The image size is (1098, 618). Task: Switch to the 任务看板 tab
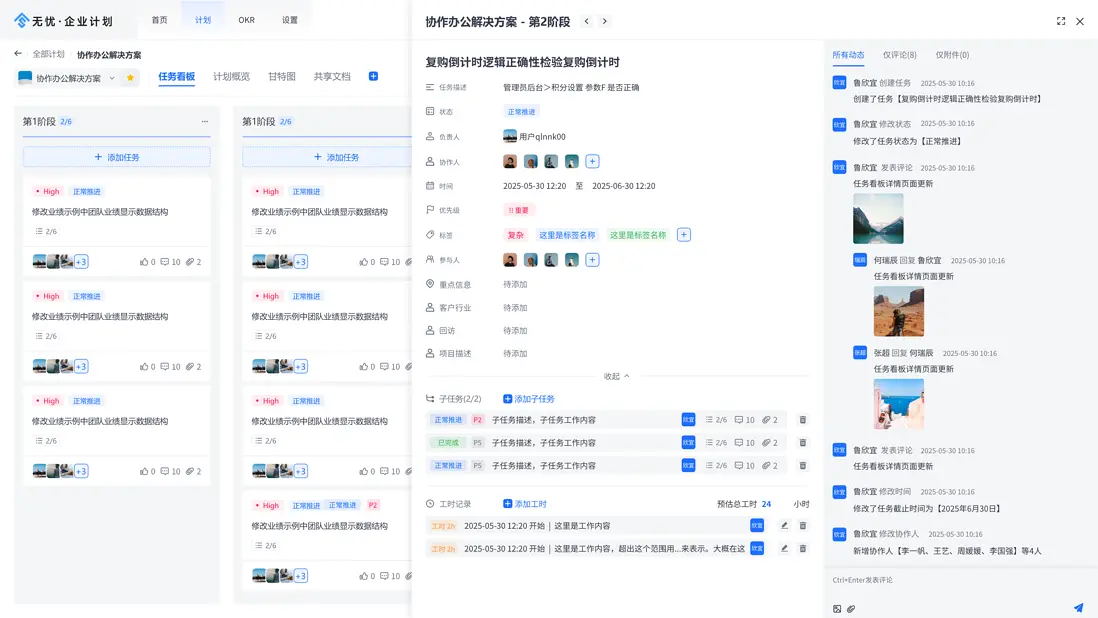[176, 76]
